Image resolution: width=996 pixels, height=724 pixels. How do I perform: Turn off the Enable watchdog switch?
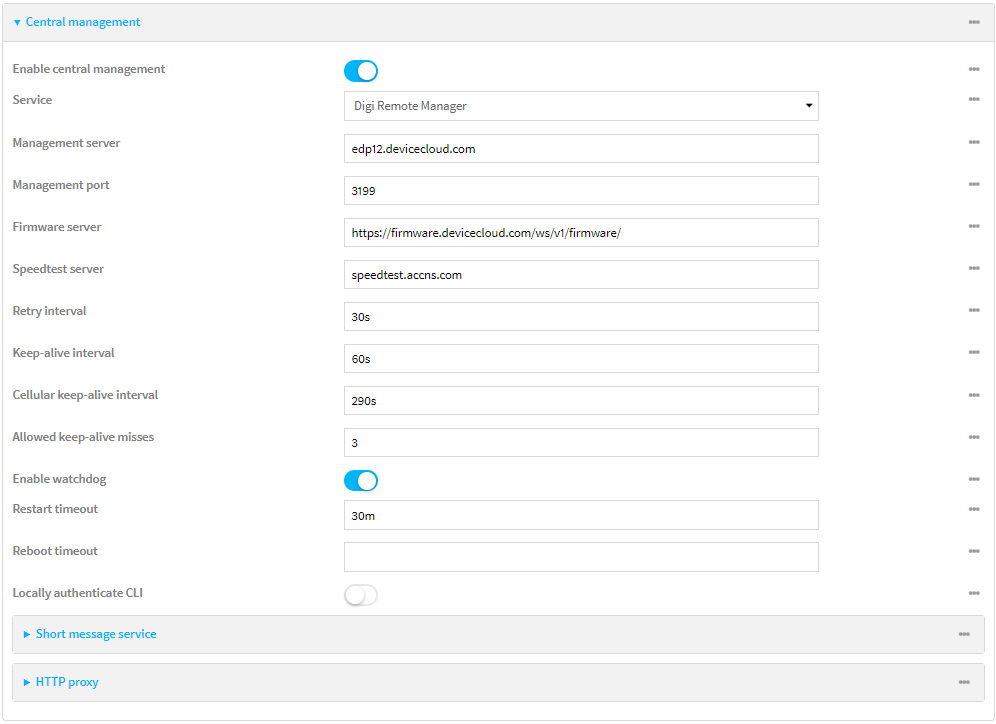pyautogui.click(x=361, y=481)
